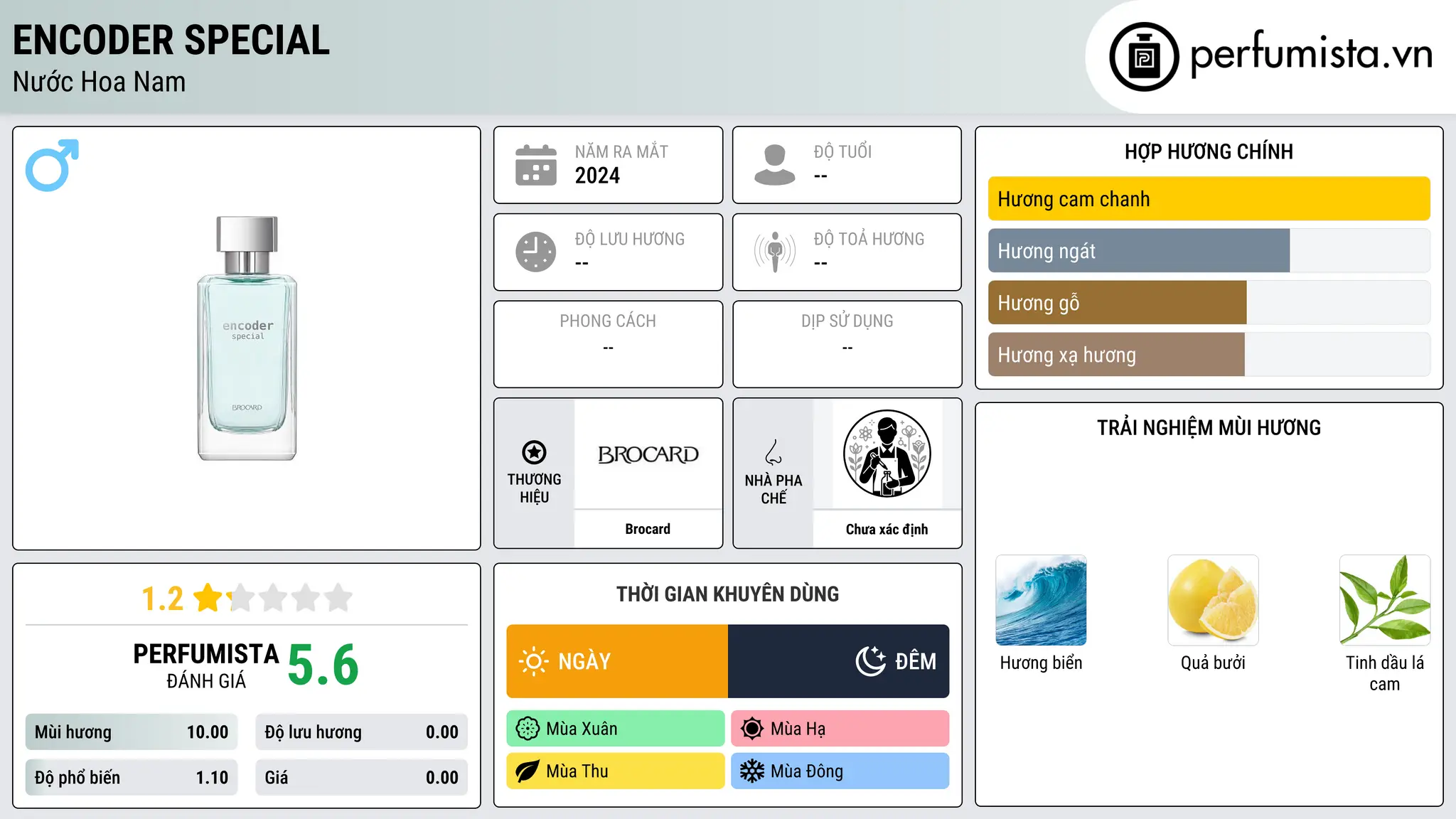Click the Giá 0.00 score row
1456x819 pixels.
361,778
